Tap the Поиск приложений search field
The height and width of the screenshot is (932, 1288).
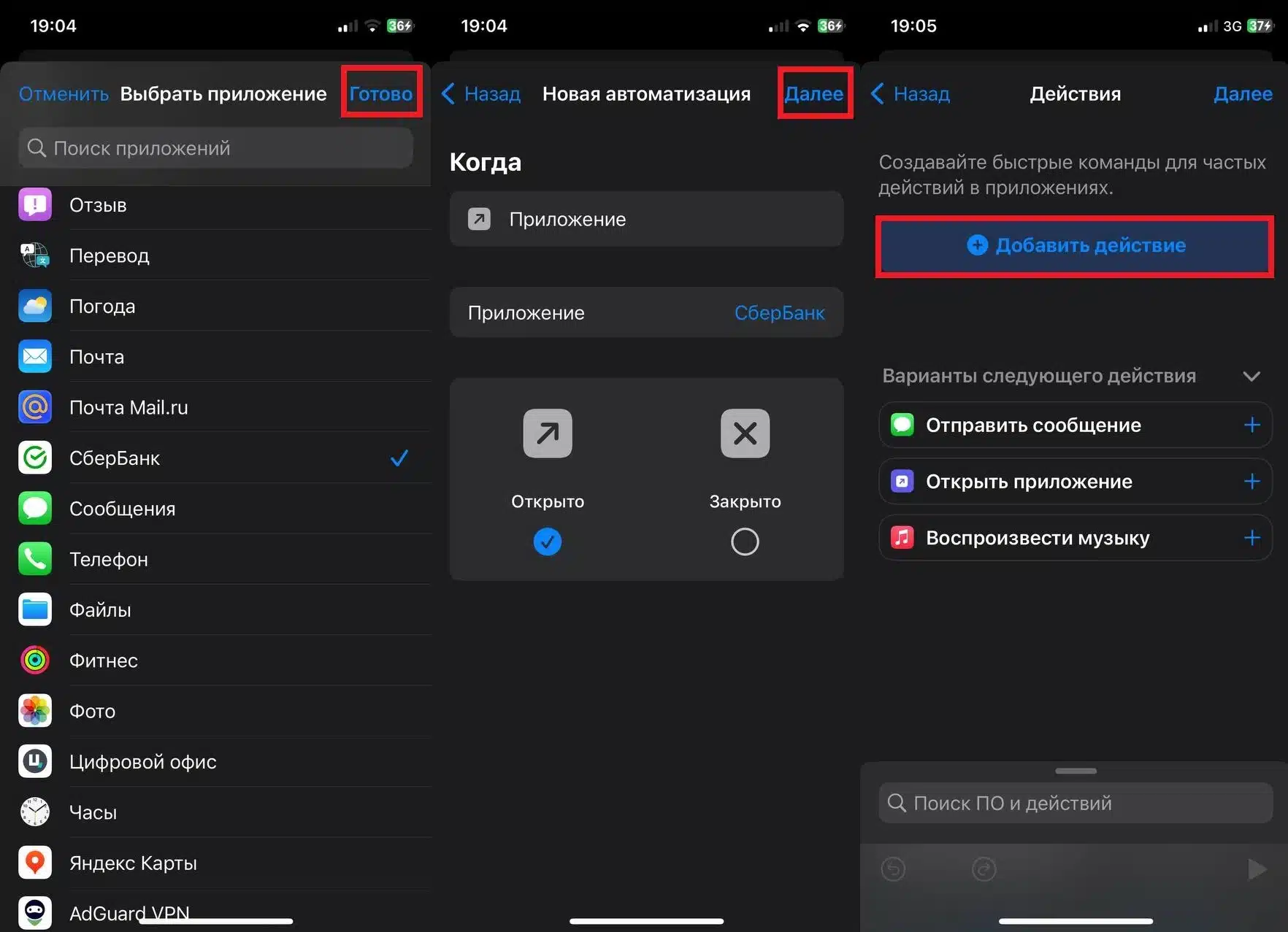[x=215, y=147]
